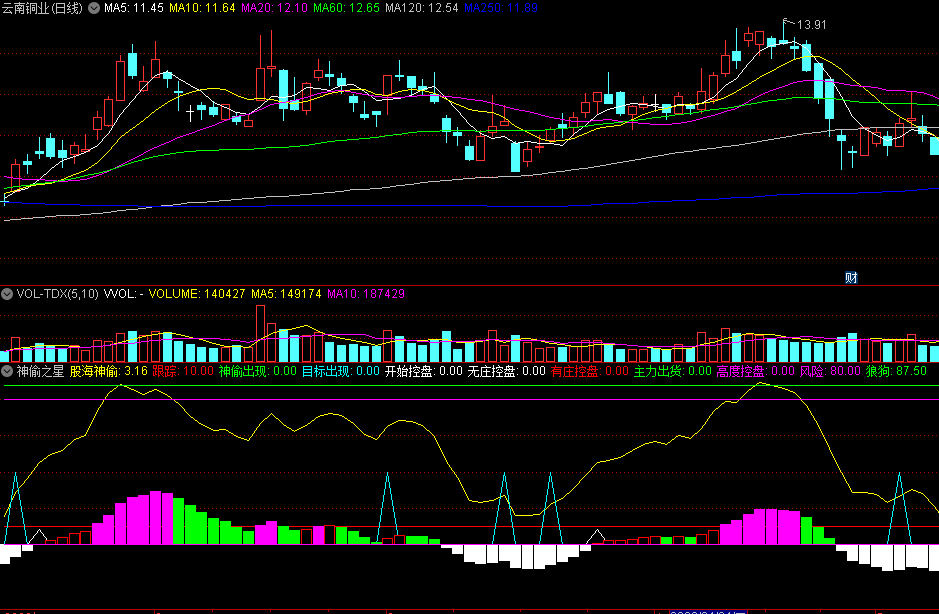Click the MA5: 11.45 label
The image size is (939, 614).
click(134, 8)
